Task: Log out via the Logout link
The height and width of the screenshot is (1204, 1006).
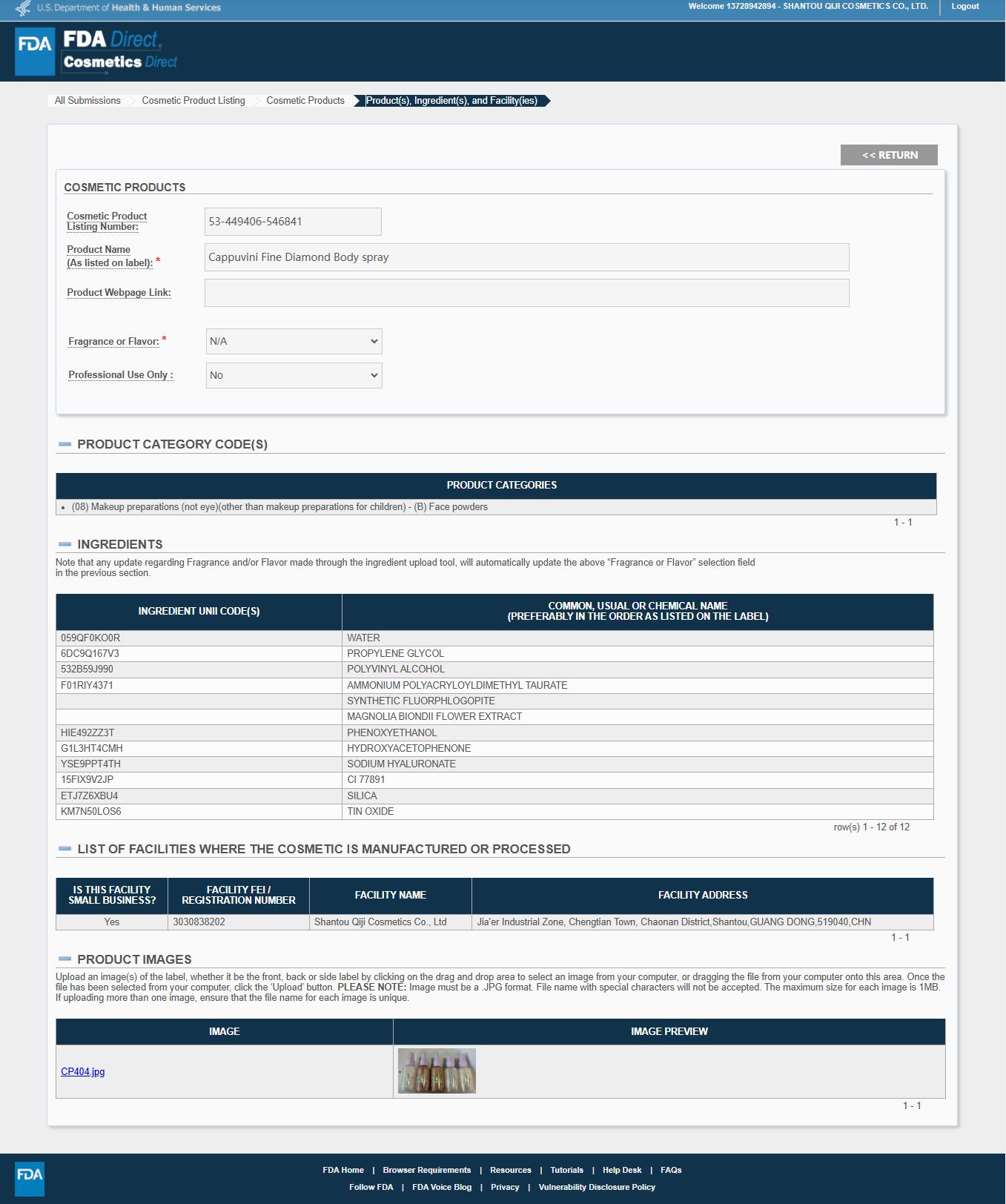Action: (964, 7)
